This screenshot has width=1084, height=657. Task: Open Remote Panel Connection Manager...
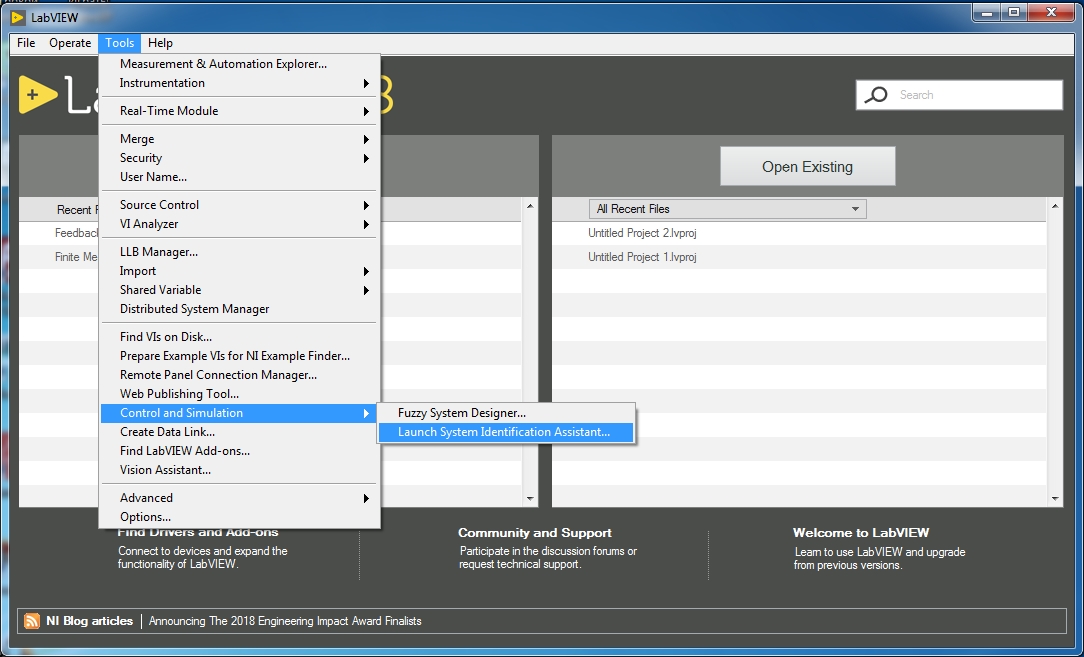point(239,375)
